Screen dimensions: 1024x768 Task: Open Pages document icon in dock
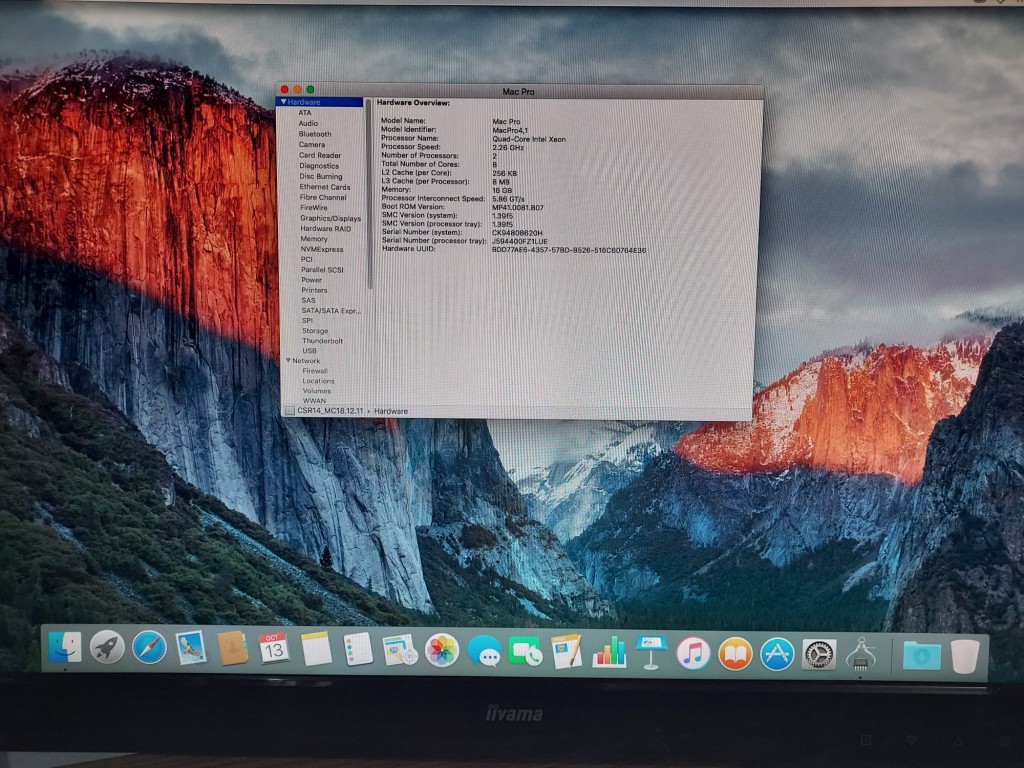tap(567, 652)
